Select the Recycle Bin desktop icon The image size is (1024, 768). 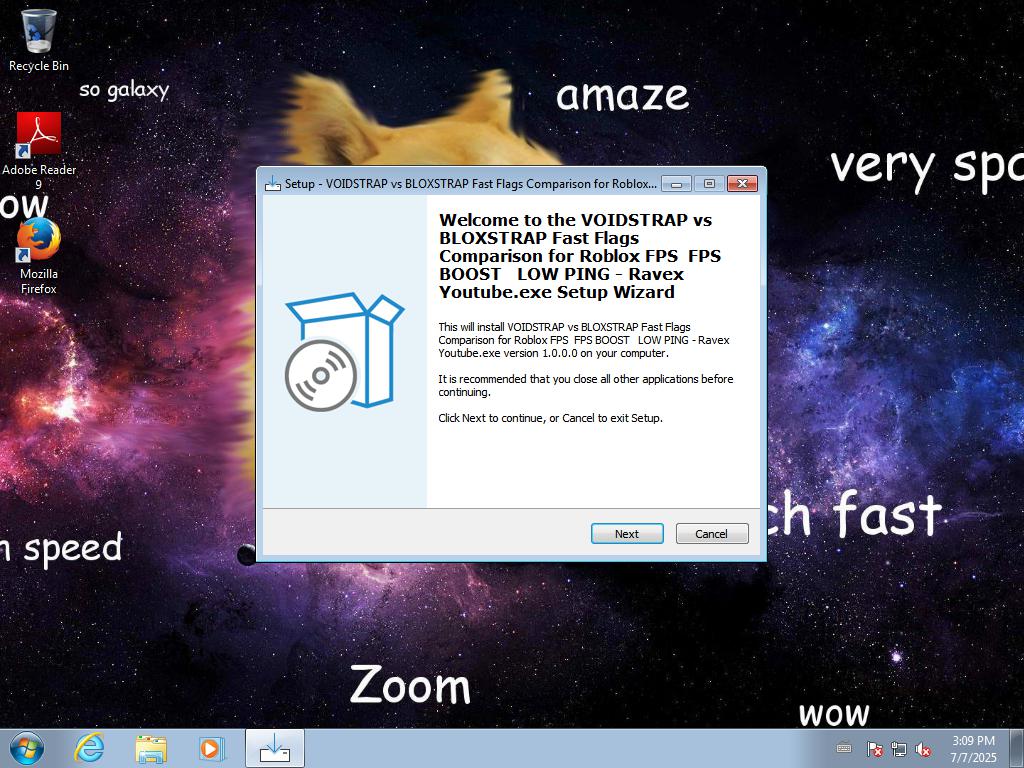coord(39,40)
